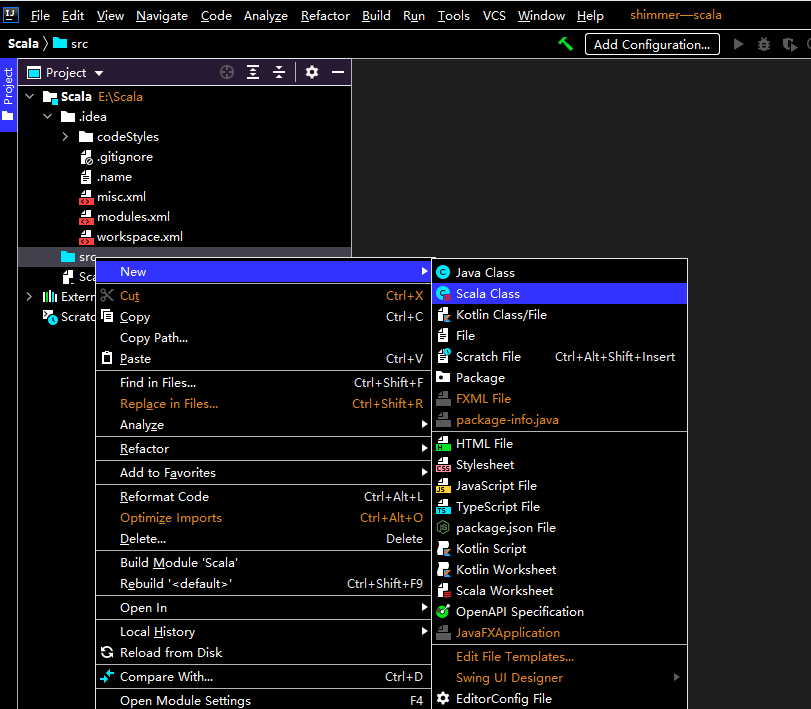Open the Project view dropdown
This screenshot has height=709, width=811.
pyautogui.click(x=99, y=73)
